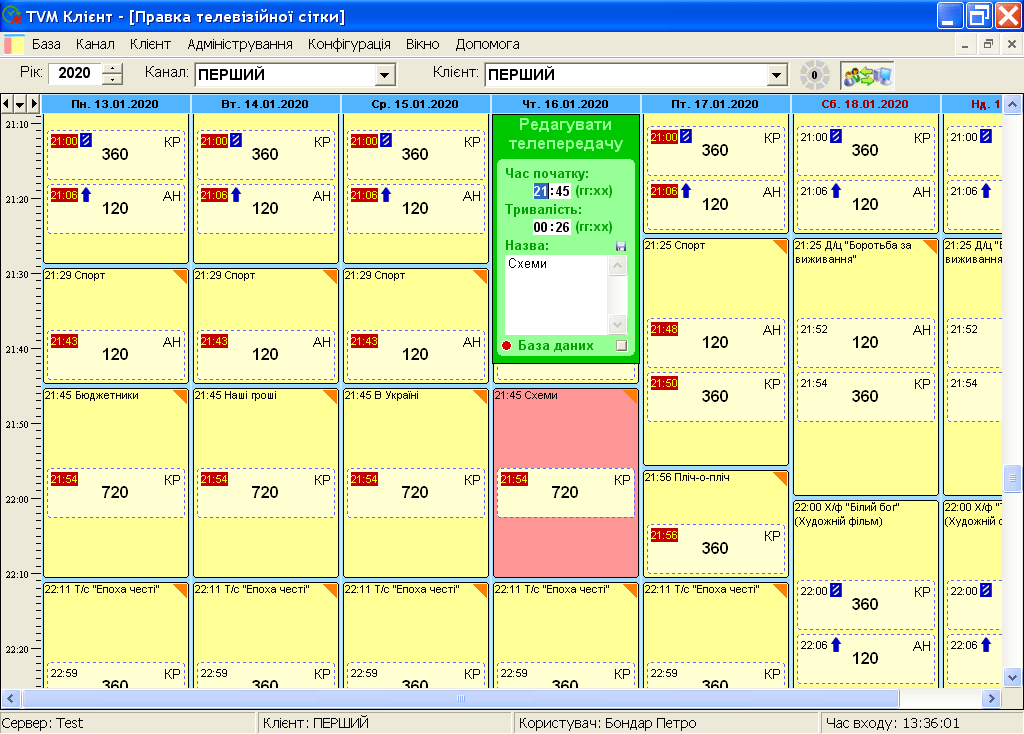Click blue up arrow in Friday's 21:06 block

686,191
